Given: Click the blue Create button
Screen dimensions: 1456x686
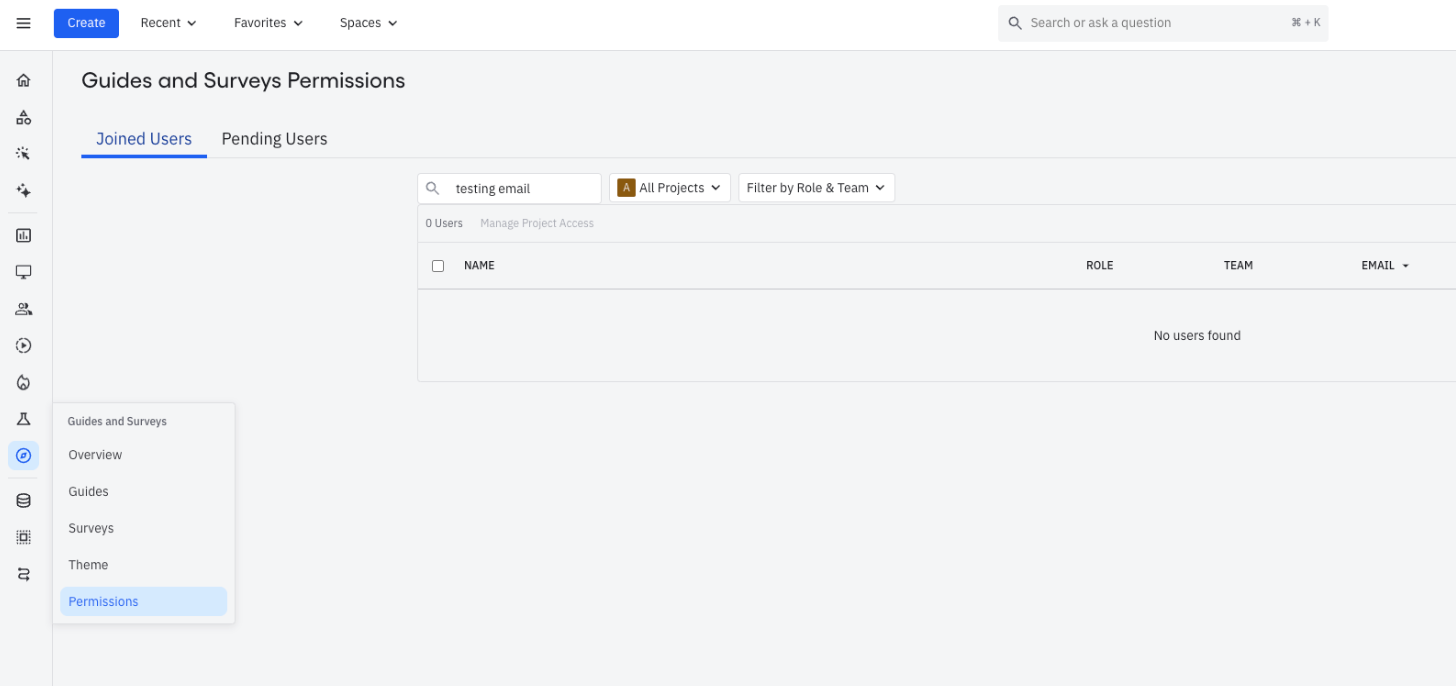Looking at the screenshot, I should click(x=86, y=23).
